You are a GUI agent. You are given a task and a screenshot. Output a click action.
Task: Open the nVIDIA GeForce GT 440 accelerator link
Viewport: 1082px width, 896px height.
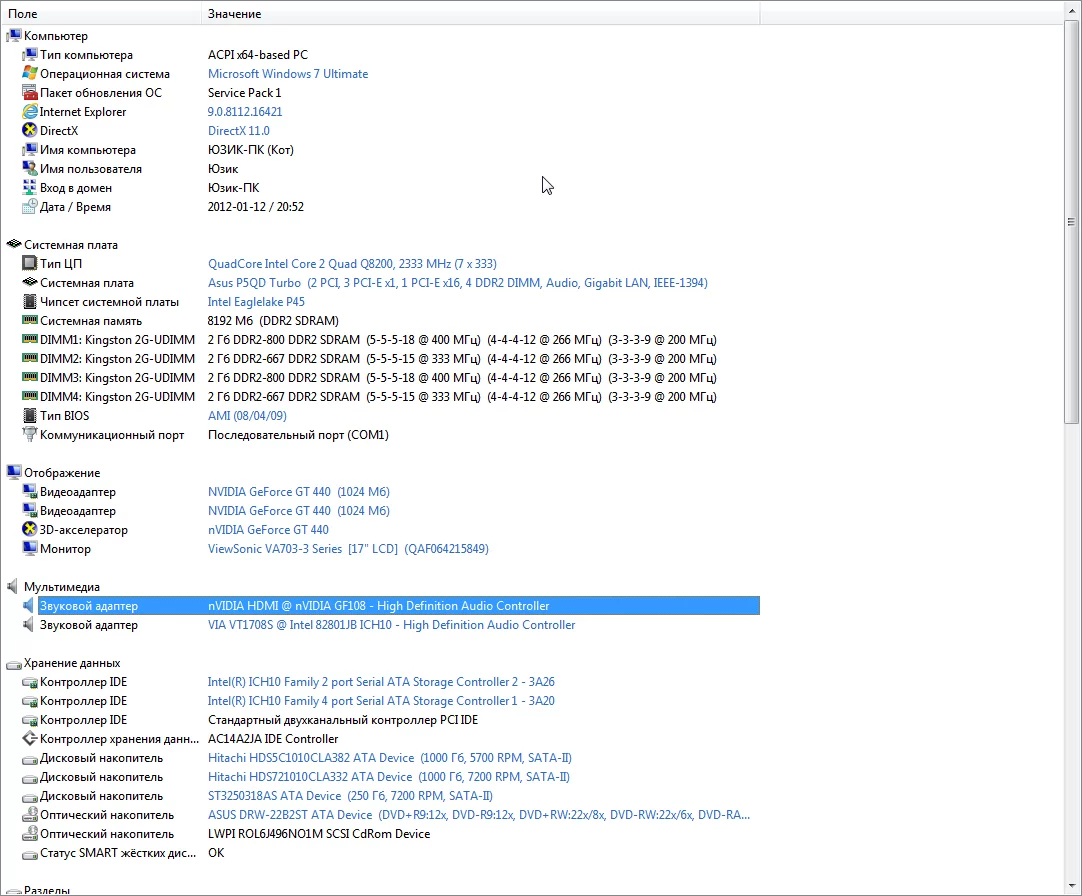[x=268, y=529]
